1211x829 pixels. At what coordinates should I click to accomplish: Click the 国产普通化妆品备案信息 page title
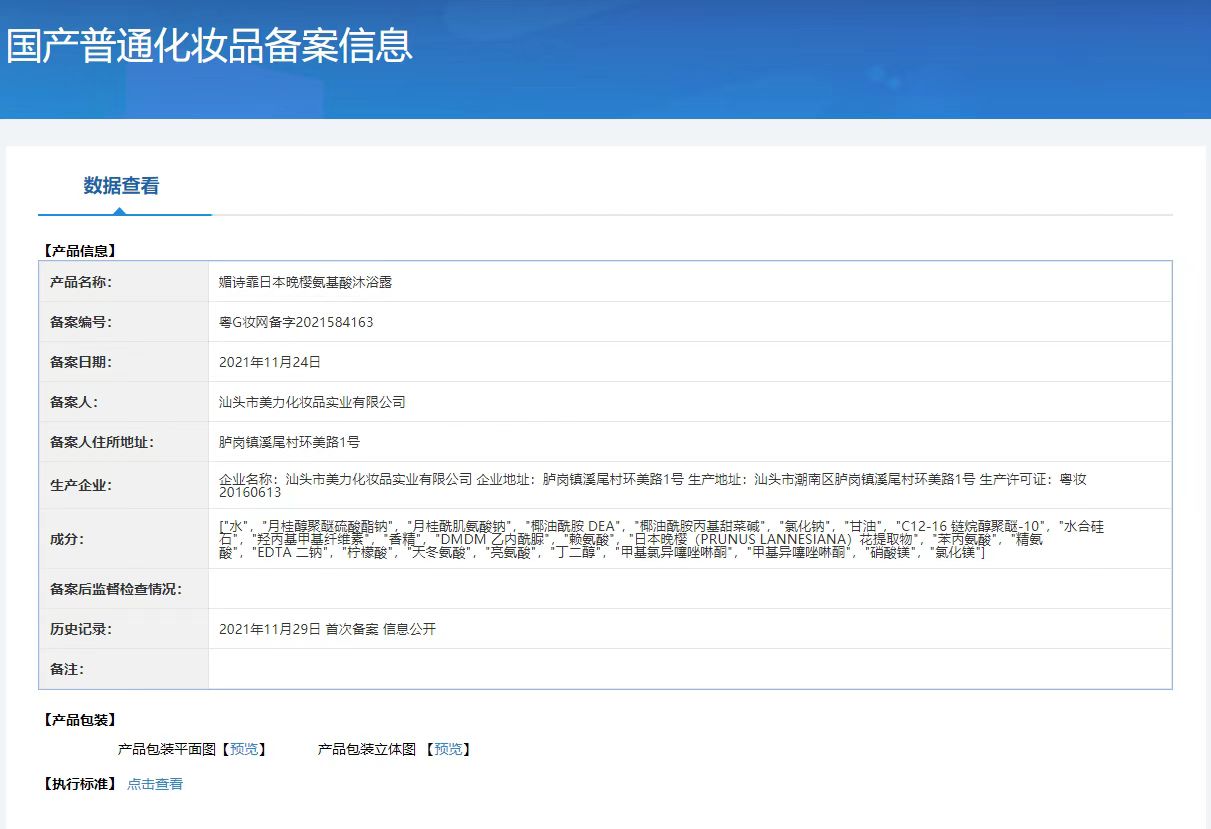click(209, 47)
